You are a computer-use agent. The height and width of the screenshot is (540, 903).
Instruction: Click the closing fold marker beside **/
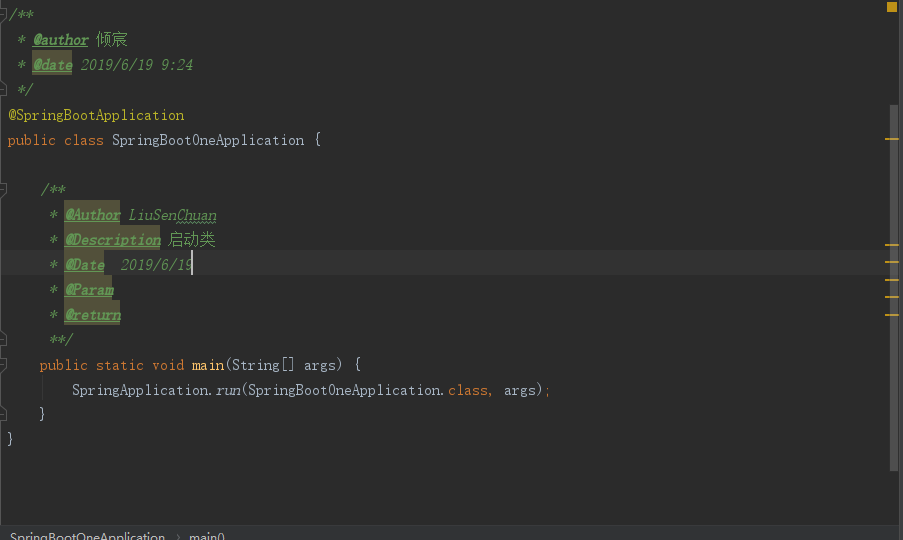tap(3, 340)
